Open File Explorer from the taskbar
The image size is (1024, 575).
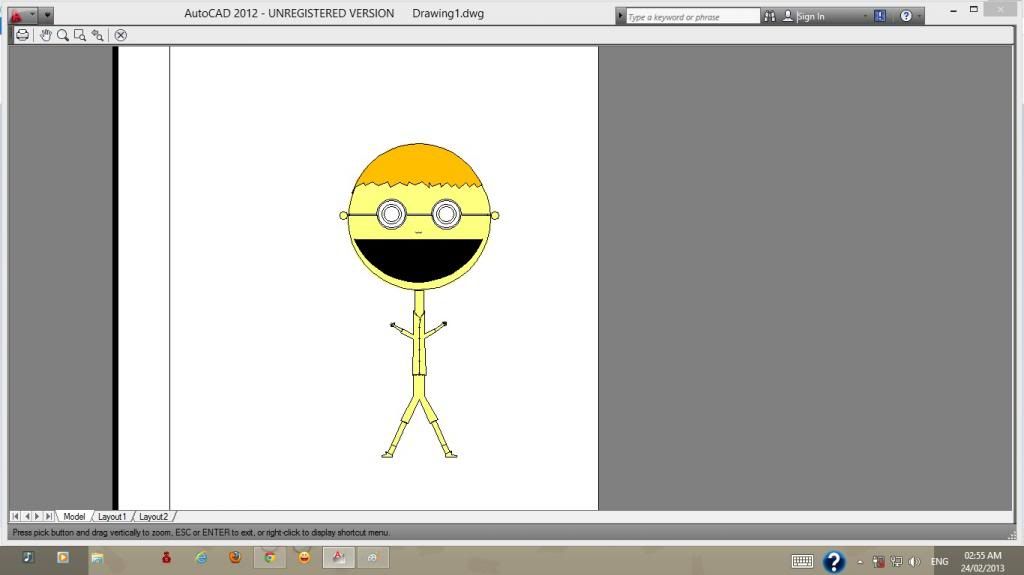tap(97, 558)
